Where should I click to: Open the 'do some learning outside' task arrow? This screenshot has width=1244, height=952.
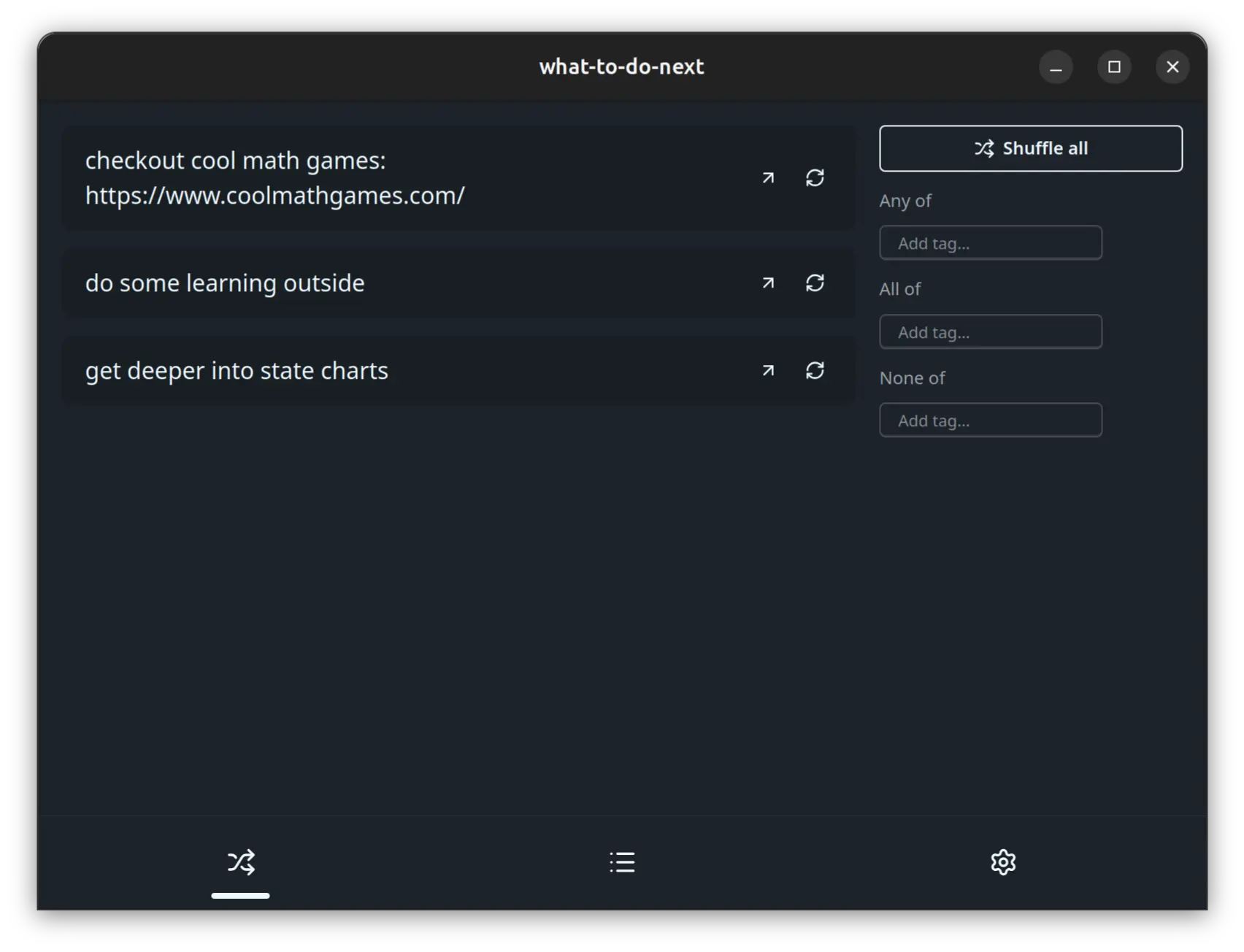[767, 283]
